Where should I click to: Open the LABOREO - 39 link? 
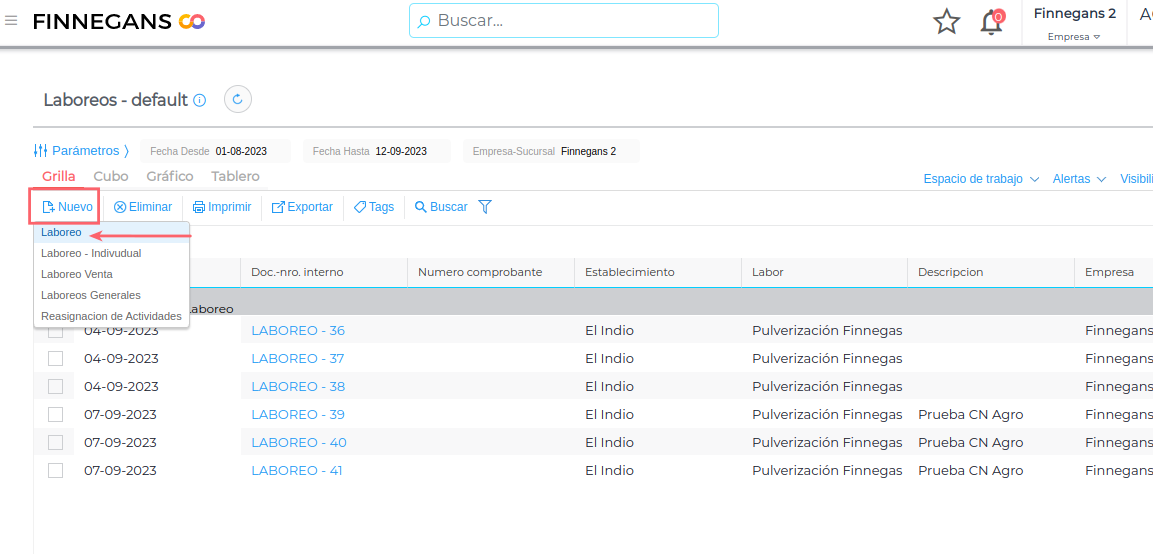(x=298, y=414)
